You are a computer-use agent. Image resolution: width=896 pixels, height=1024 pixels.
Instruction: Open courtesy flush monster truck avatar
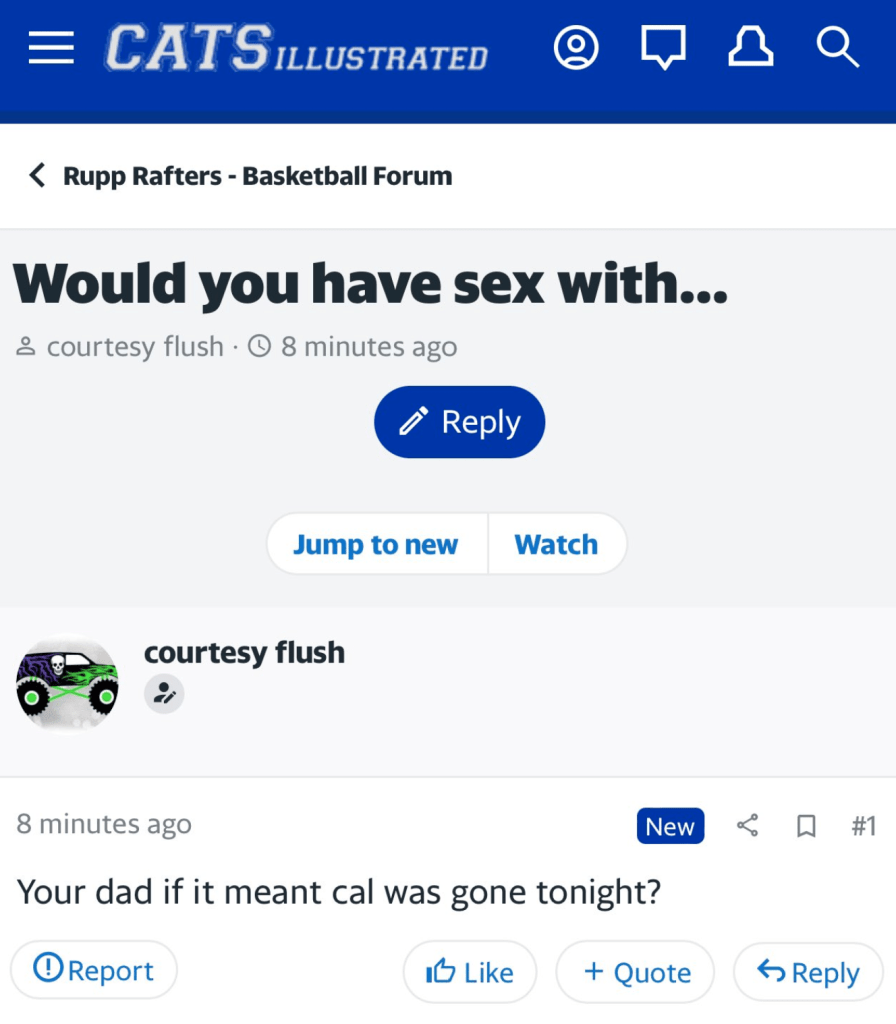point(67,682)
